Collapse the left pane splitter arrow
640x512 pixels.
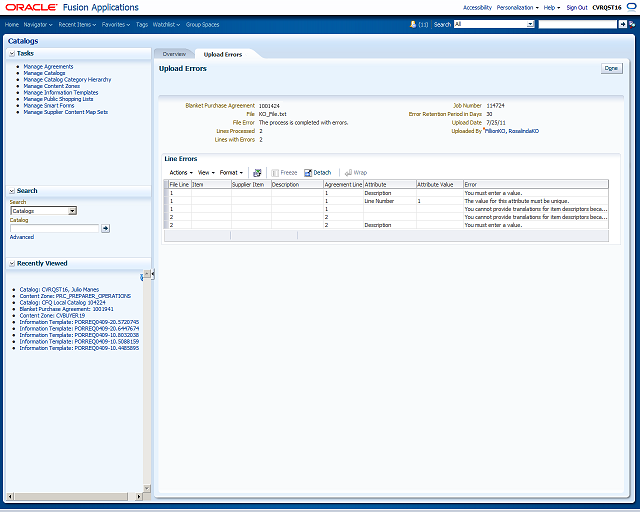click(153, 274)
